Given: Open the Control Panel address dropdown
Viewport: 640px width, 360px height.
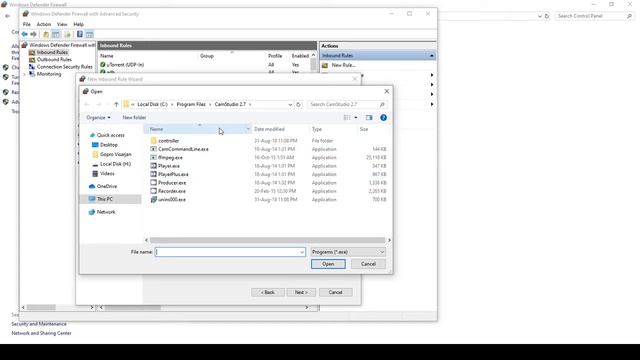Looking at the screenshot, I should pyautogui.click(x=540, y=16).
